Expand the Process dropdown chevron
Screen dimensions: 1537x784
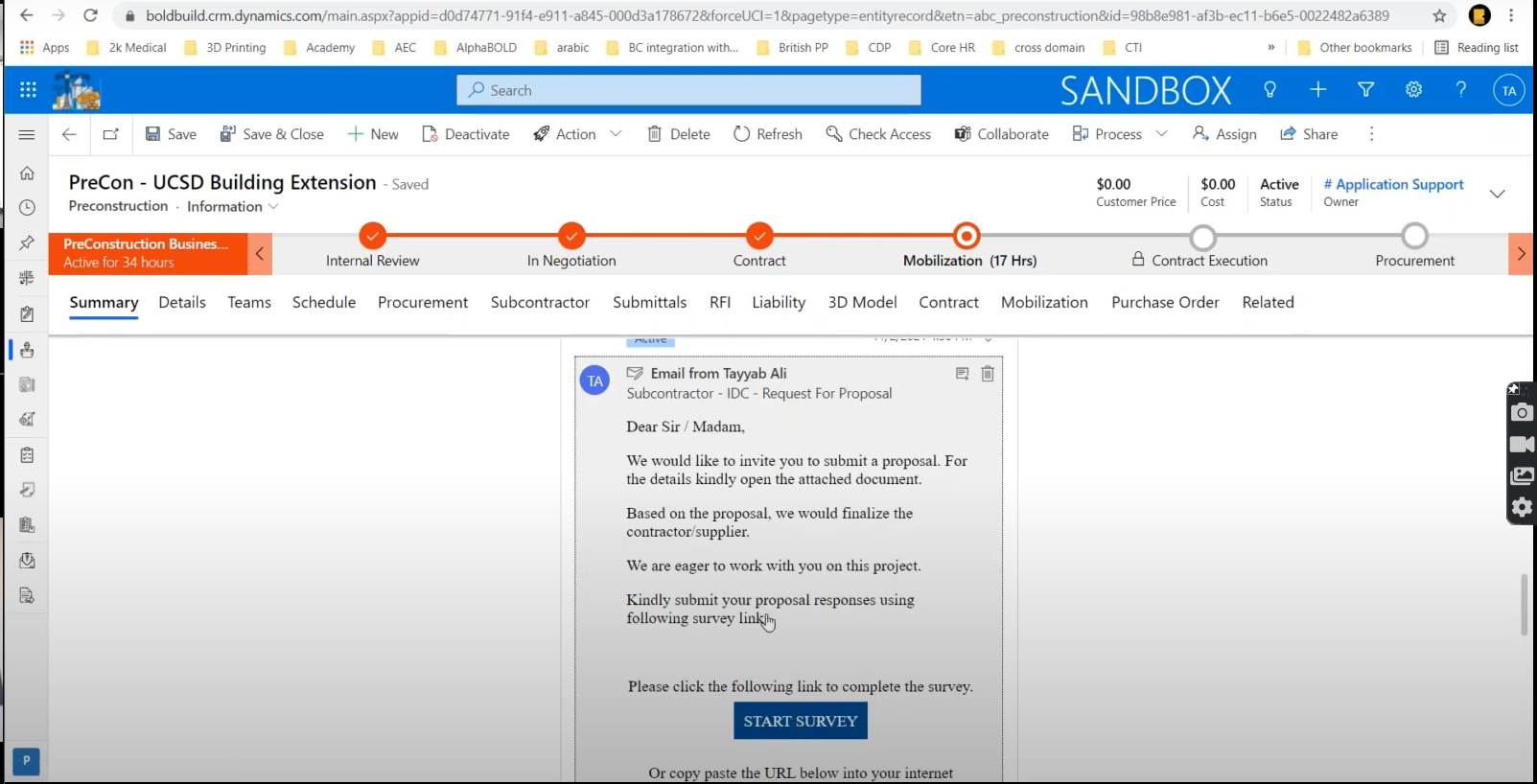click(1162, 134)
